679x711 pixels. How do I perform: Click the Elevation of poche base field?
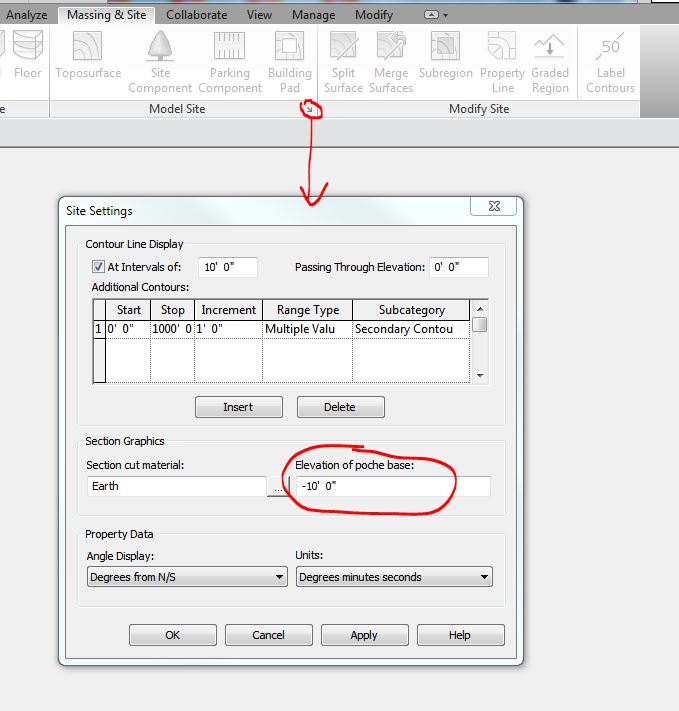pos(393,486)
